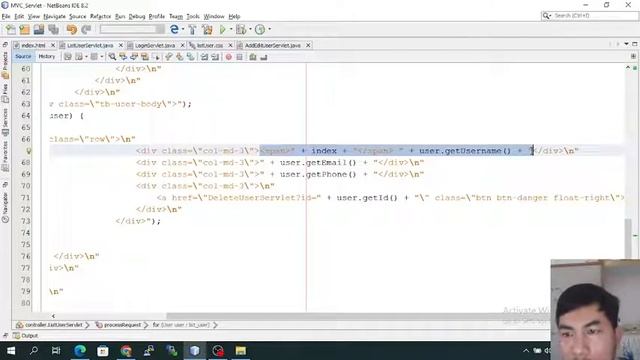The image size is (640, 360).
Task: Click the processRequest breadcrumb
Action: pos(118,325)
